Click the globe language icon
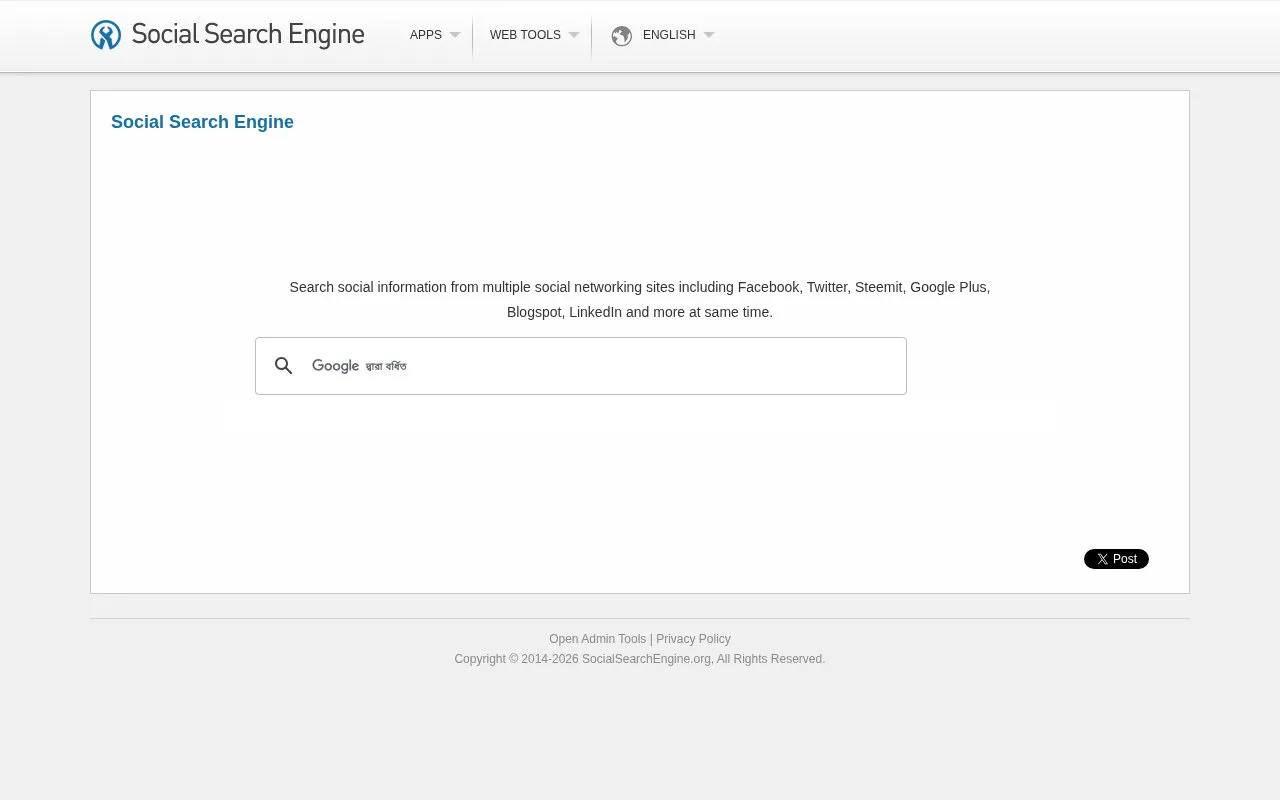The height and width of the screenshot is (800, 1280). point(622,36)
